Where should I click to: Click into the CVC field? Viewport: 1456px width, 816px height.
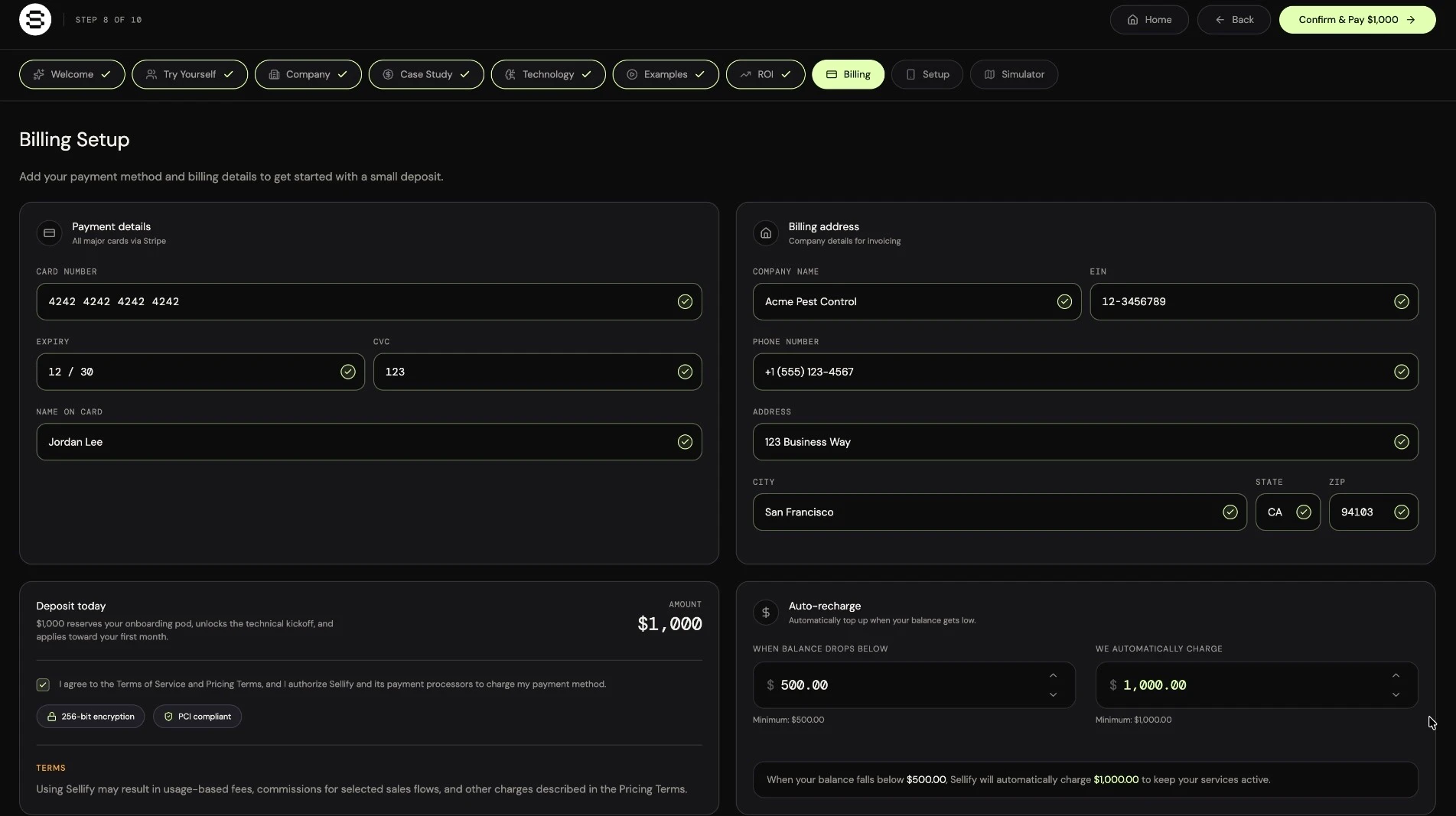(x=537, y=372)
